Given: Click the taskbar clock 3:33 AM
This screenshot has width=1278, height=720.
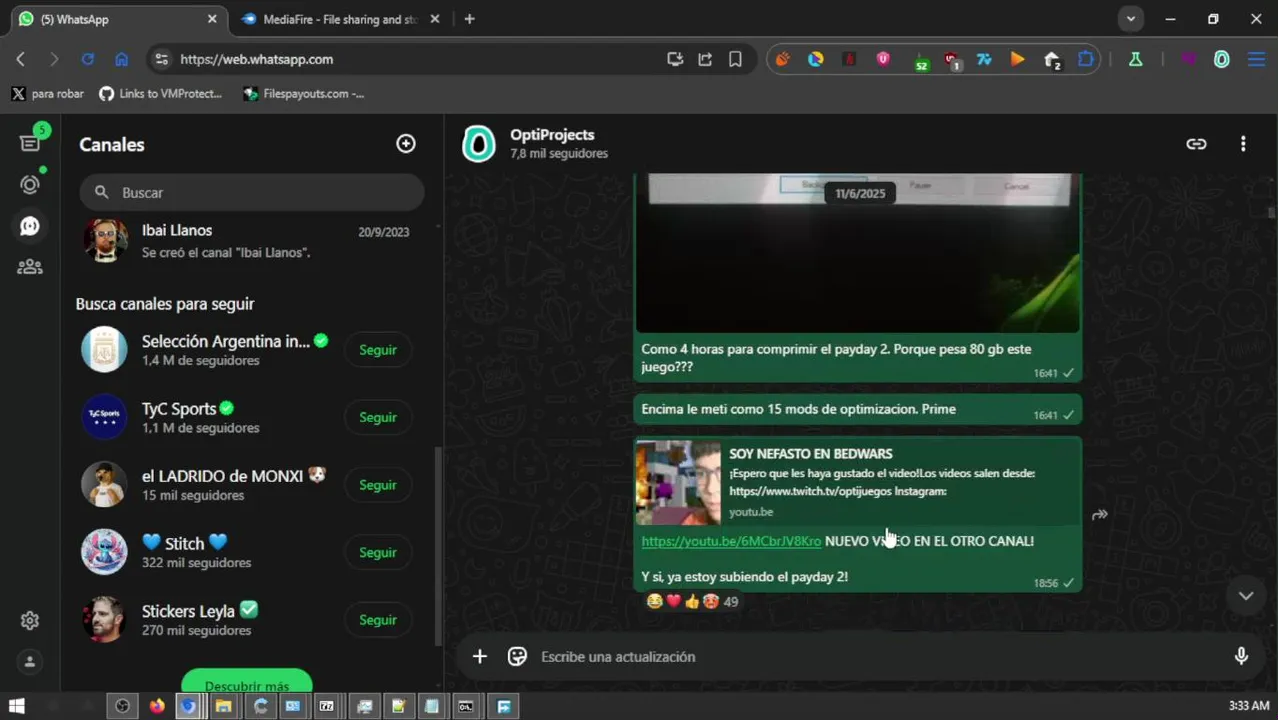Looking at the screenshot, I should [1248, 706].
